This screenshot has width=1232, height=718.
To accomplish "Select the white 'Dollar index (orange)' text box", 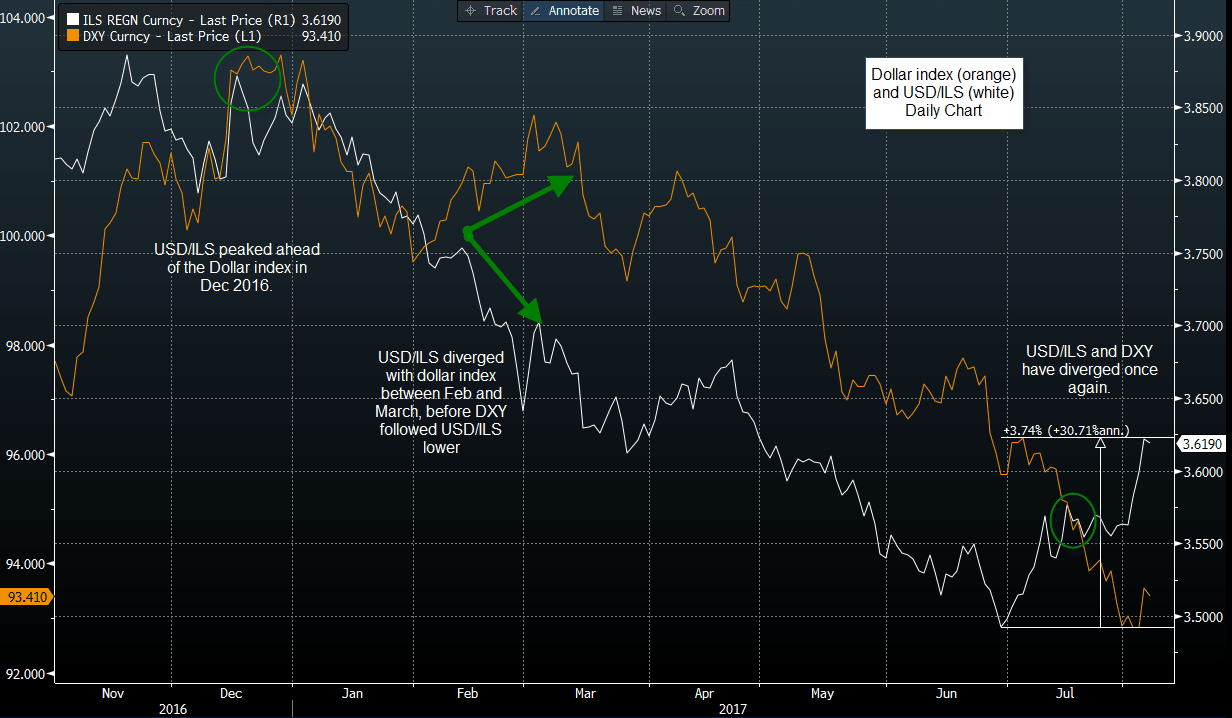I will pos(943,93).
